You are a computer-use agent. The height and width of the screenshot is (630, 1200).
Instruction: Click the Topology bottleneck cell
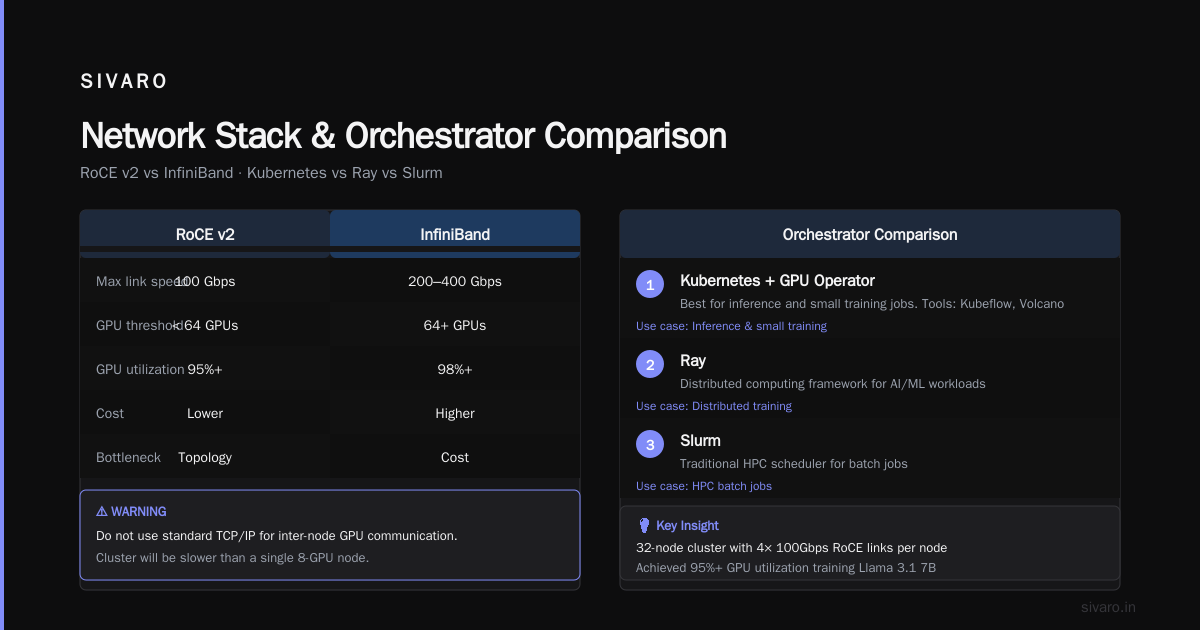pyautogui.click(x=205, y=457)
